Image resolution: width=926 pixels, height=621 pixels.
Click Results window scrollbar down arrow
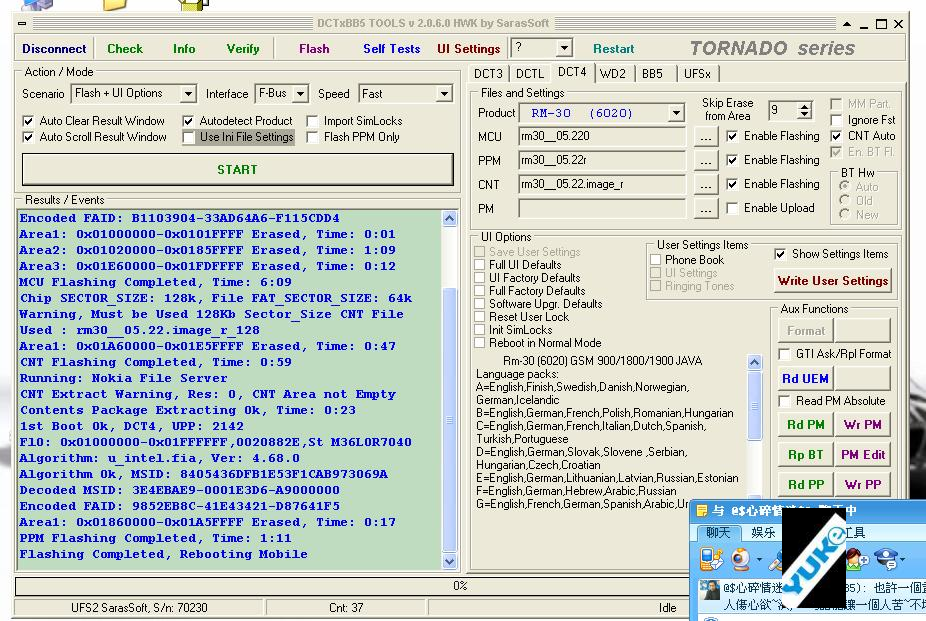449,561
